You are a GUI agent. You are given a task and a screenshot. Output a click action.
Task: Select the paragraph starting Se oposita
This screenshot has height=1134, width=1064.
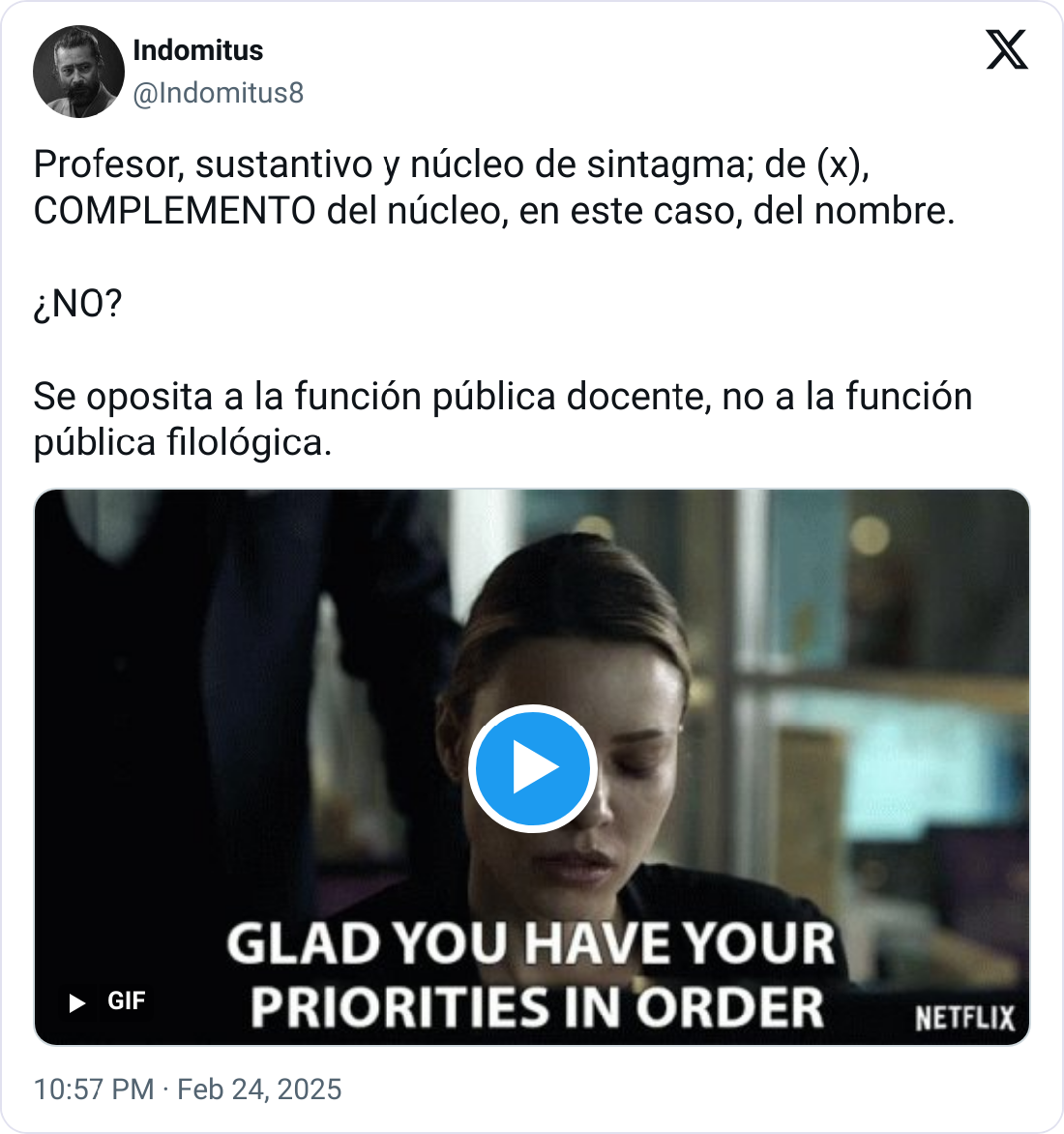point(503,419)
